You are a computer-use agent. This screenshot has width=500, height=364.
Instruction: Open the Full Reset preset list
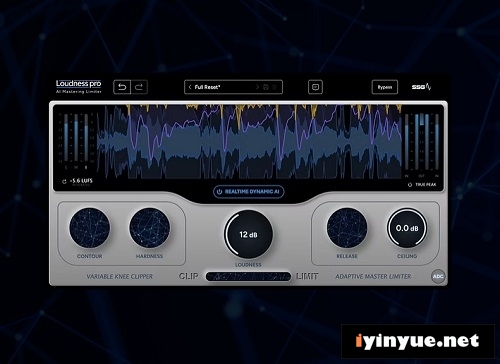(x=207, y=87)
